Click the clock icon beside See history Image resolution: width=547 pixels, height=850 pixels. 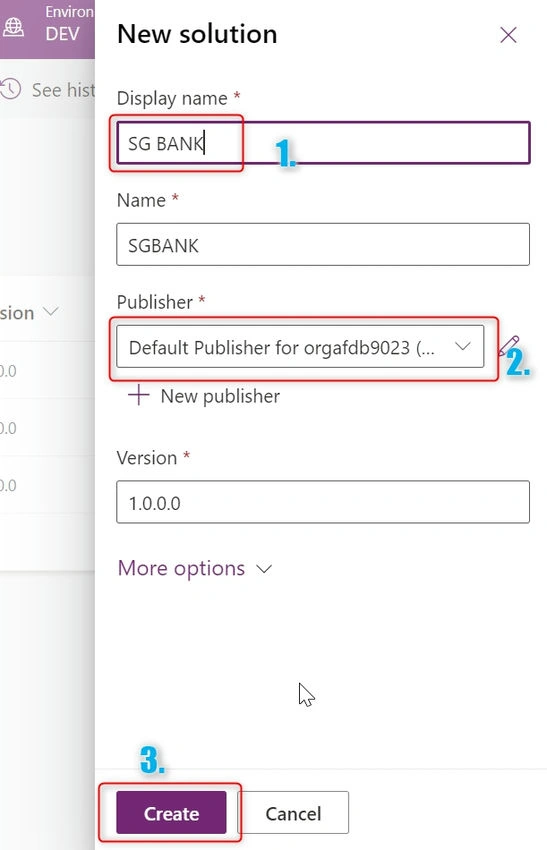(x=10, y=89)
